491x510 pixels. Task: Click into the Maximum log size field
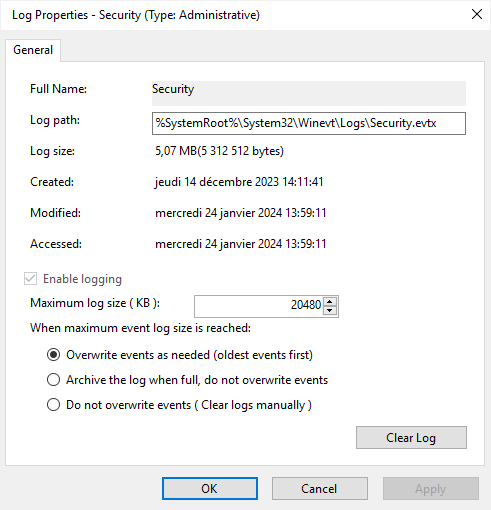(x=258, y=306)
